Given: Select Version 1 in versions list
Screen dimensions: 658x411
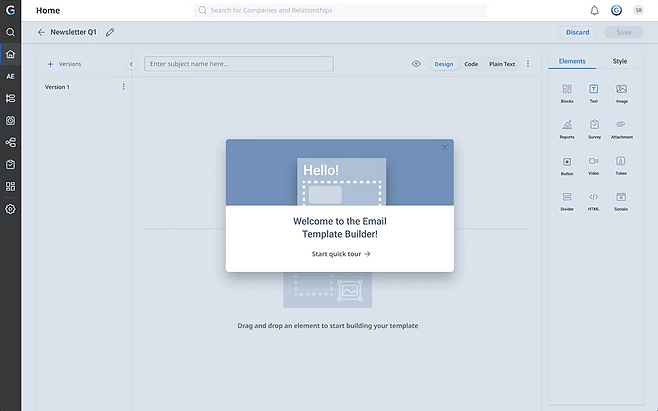Looking at the screenshot, I should click(x=84, y=86).
